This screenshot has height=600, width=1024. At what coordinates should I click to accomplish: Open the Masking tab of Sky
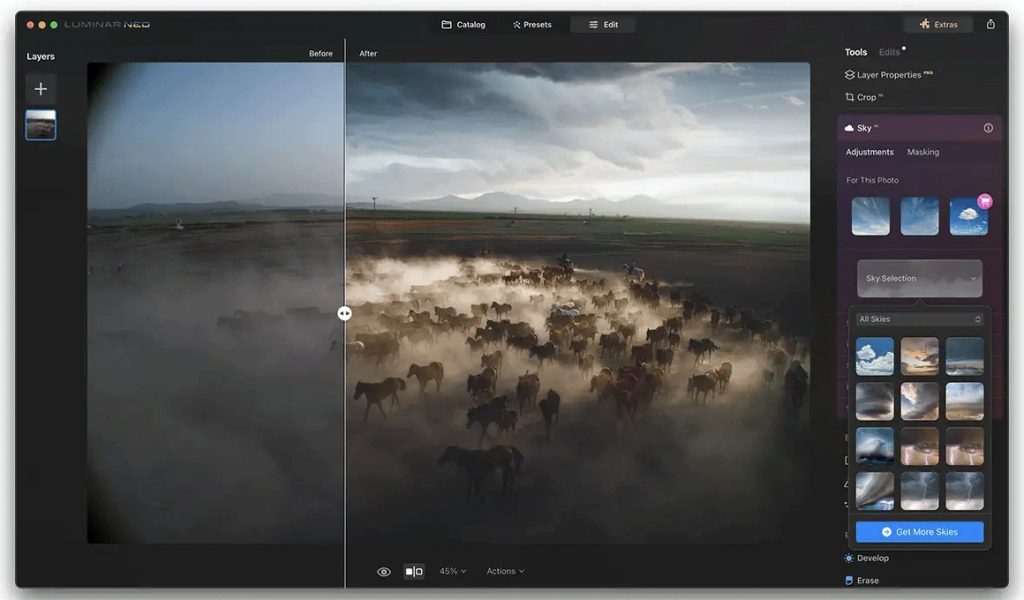click(x=923, y=152)
